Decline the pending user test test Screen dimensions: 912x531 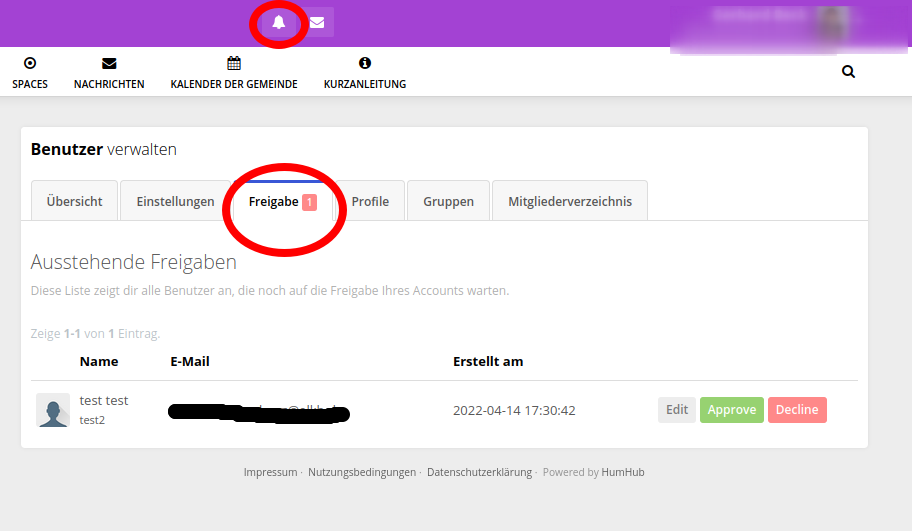tap(797, 410)
